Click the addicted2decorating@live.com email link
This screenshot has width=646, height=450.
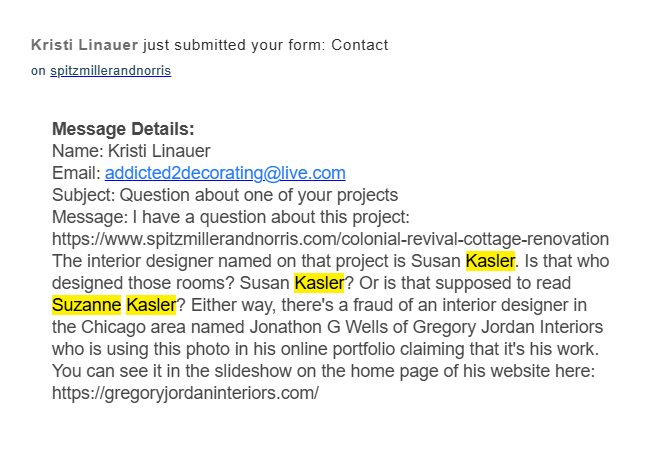[x=225, y=173]
